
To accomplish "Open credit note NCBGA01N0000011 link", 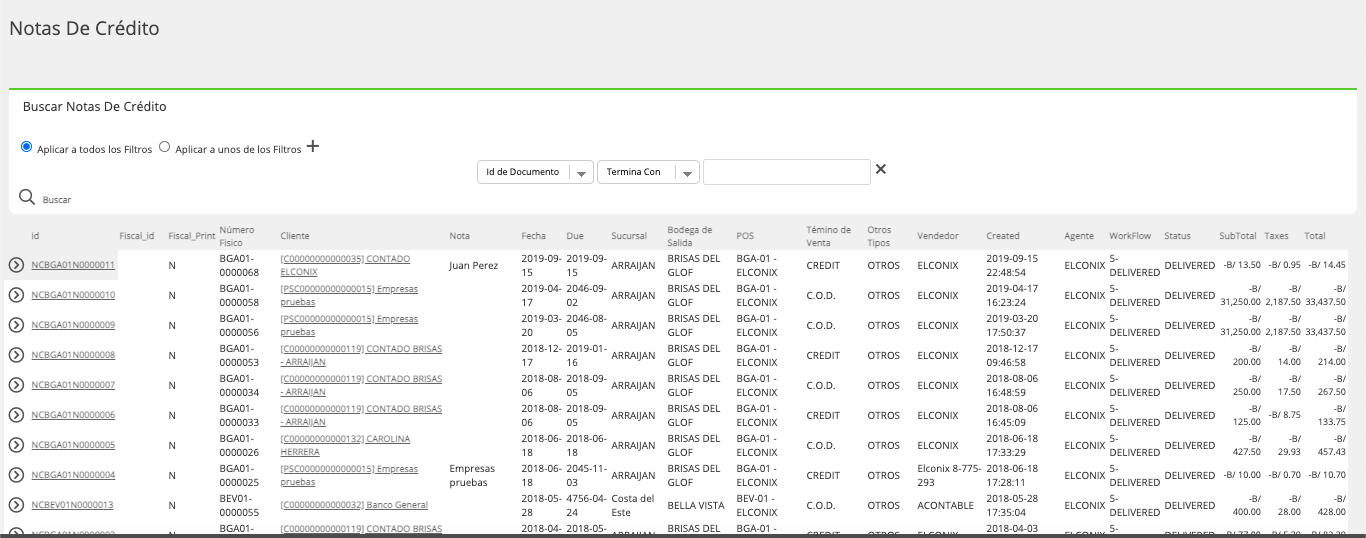I will (x=73, y=265).
